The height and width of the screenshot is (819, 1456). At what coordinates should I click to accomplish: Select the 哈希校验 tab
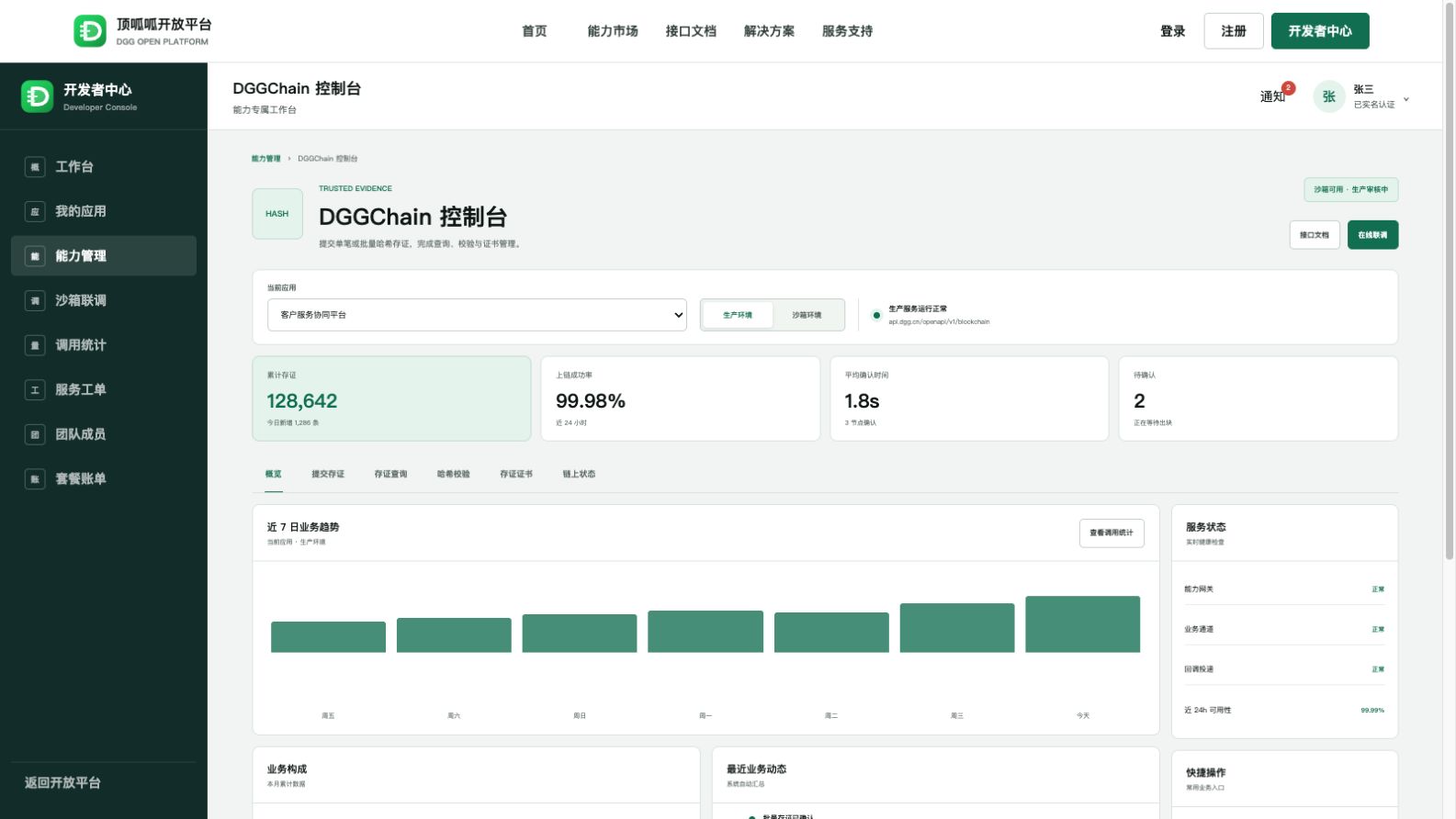click(454, 475)
